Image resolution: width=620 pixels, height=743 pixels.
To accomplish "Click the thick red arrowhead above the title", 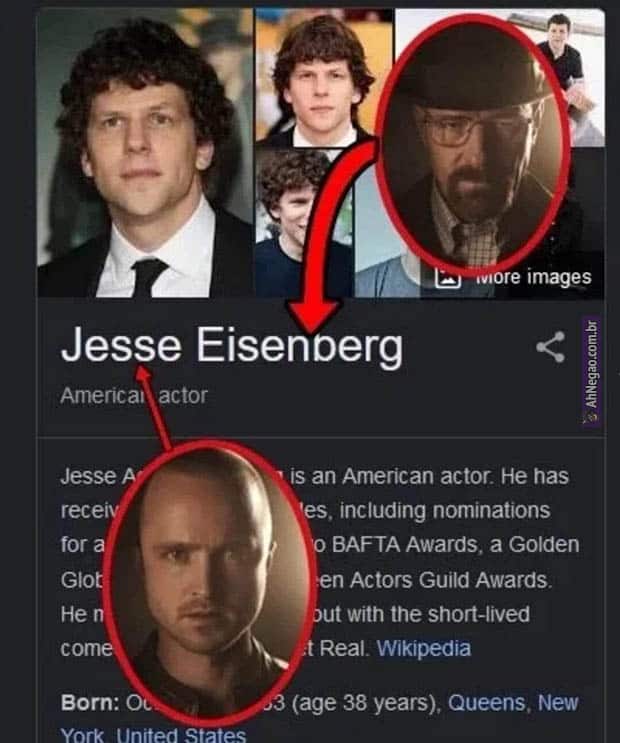I will (x=312, y=316).
